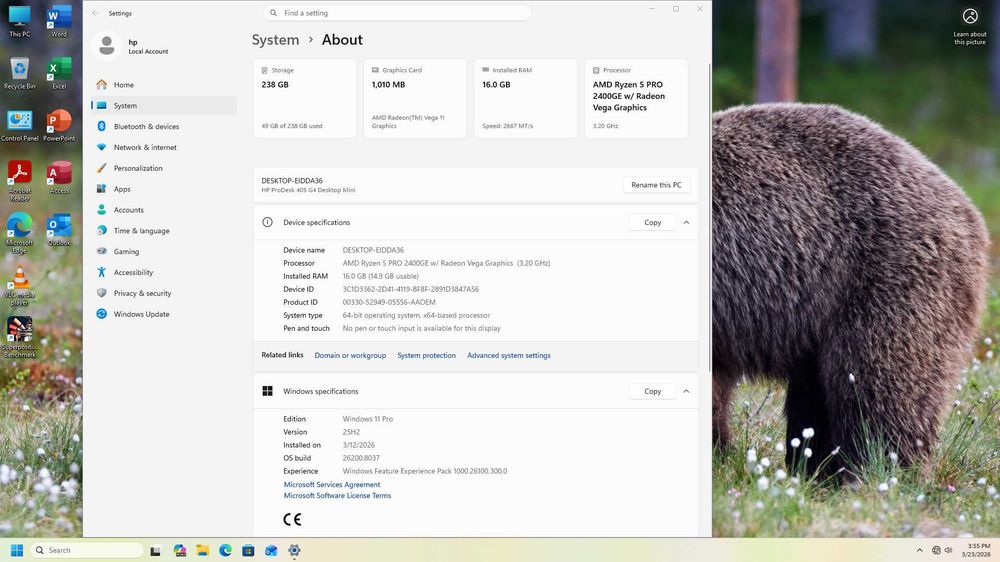Open This PC desktop icon
Viewport: 1000px width, 562px height.
tap(19, 20)
